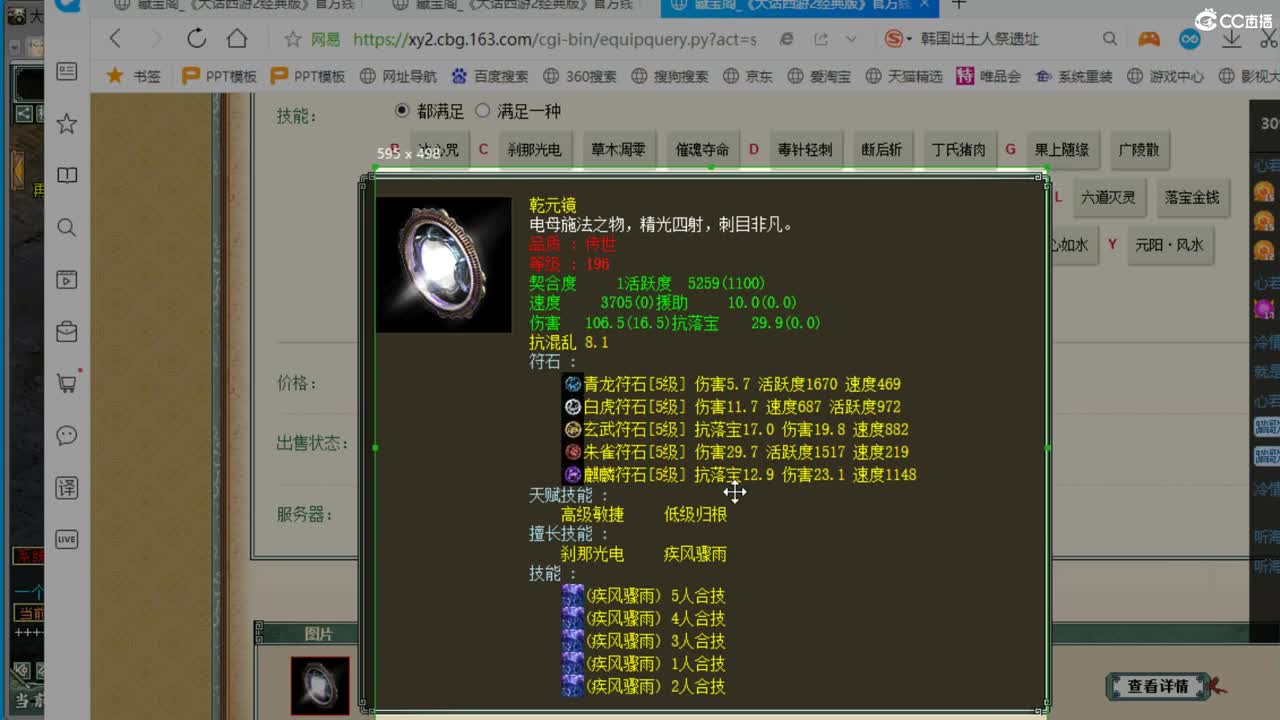Screen dimensions: 1280x720
Task: Reload the page with the refresh icon
Action: tap(196, 39)
